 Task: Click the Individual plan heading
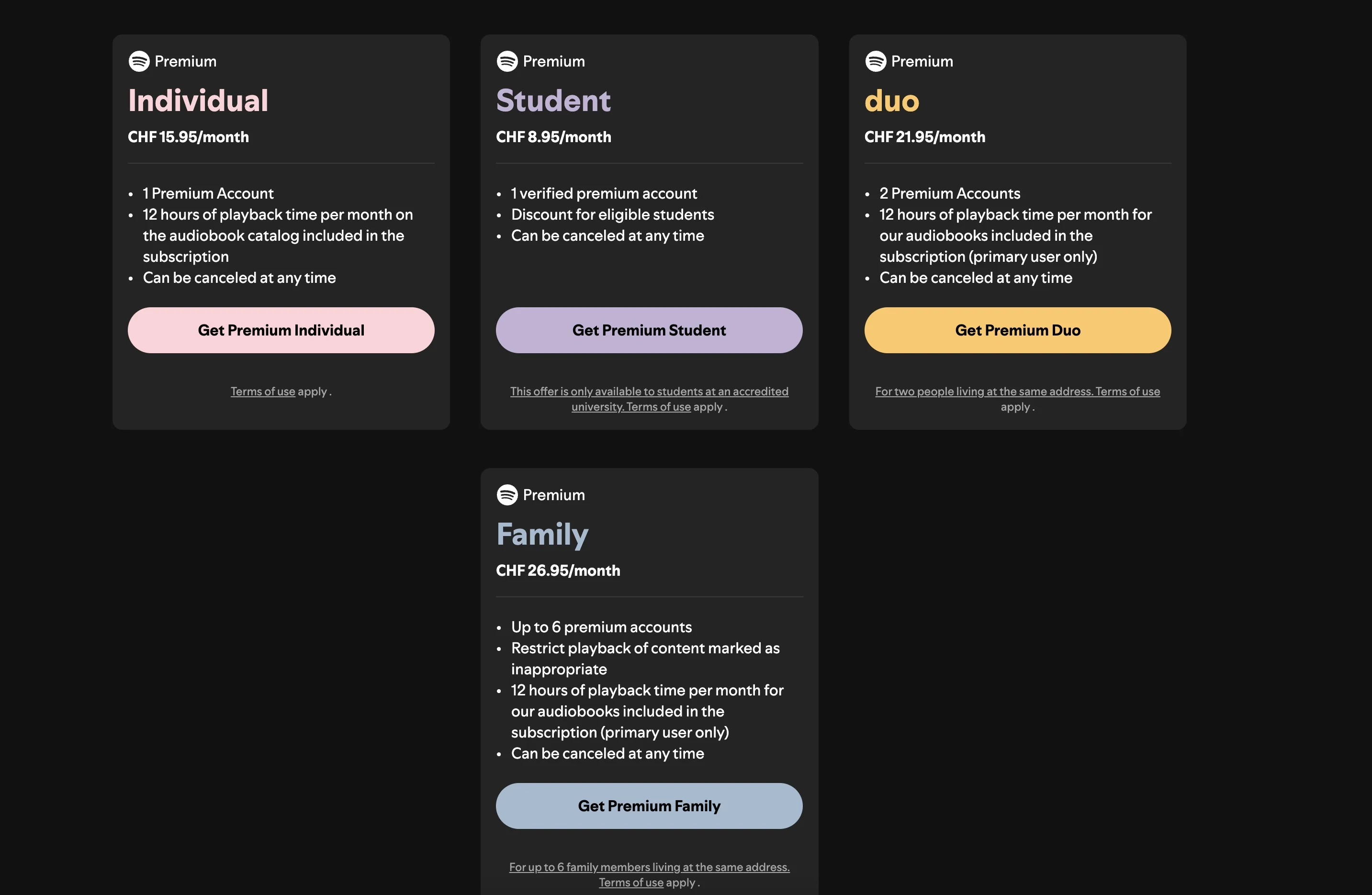point(198,101)
